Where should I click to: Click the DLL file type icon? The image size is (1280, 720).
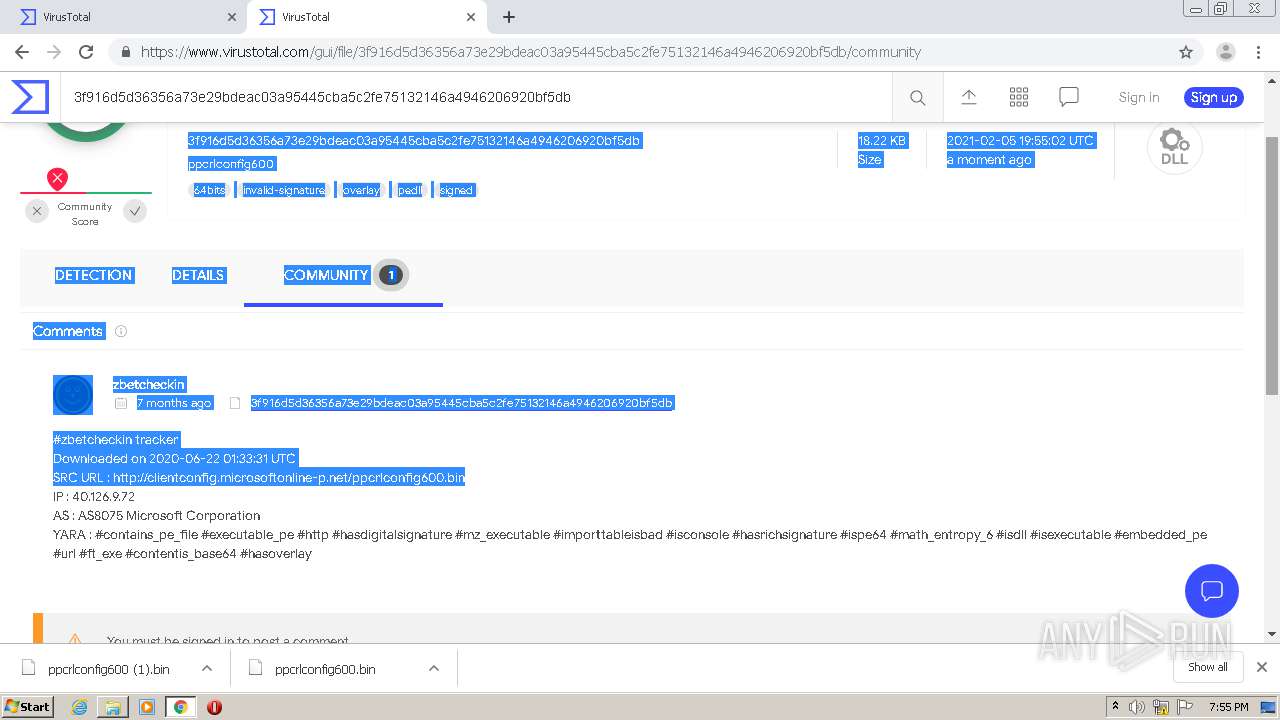1174,146
